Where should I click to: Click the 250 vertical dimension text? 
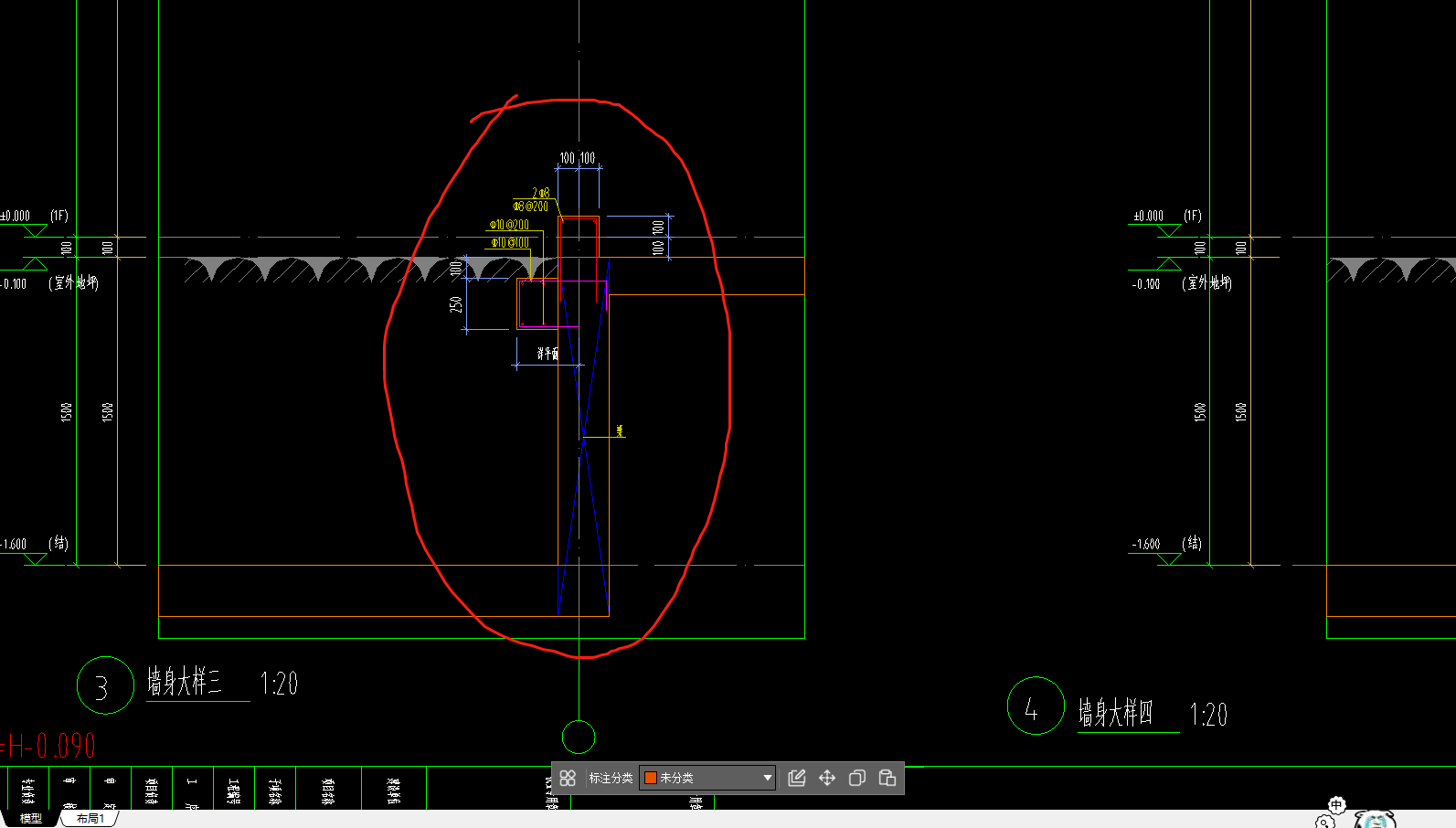pos(455,304)
